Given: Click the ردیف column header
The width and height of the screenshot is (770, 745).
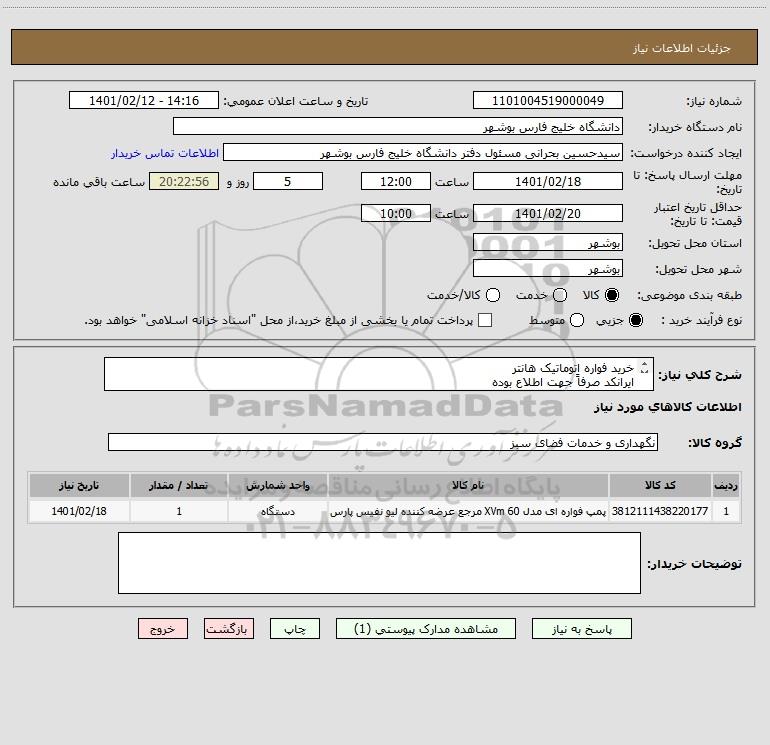Looking at the screenshot, I should tap(726, 486).
